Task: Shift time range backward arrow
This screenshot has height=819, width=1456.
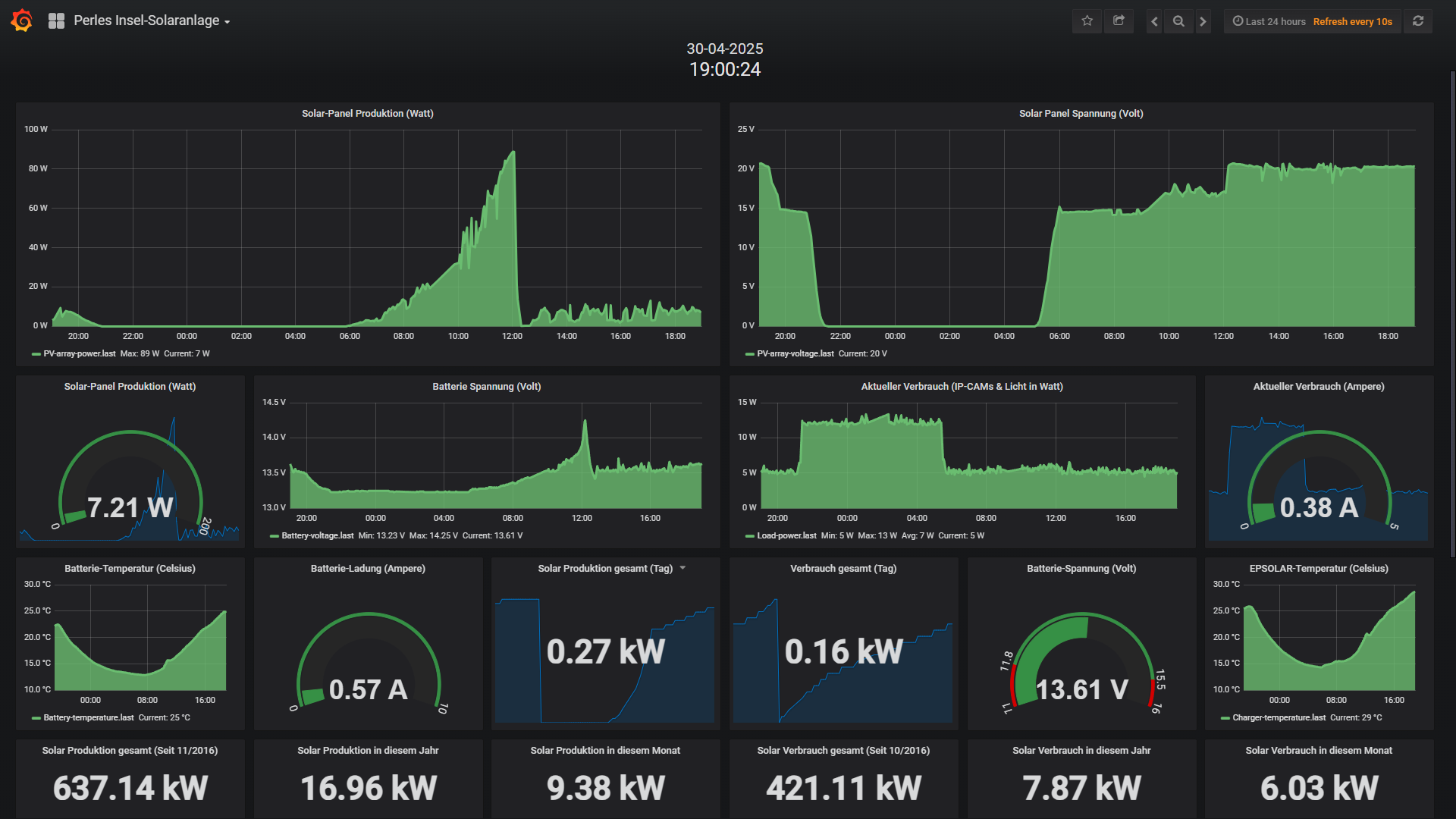Action: click(1154, 21)
